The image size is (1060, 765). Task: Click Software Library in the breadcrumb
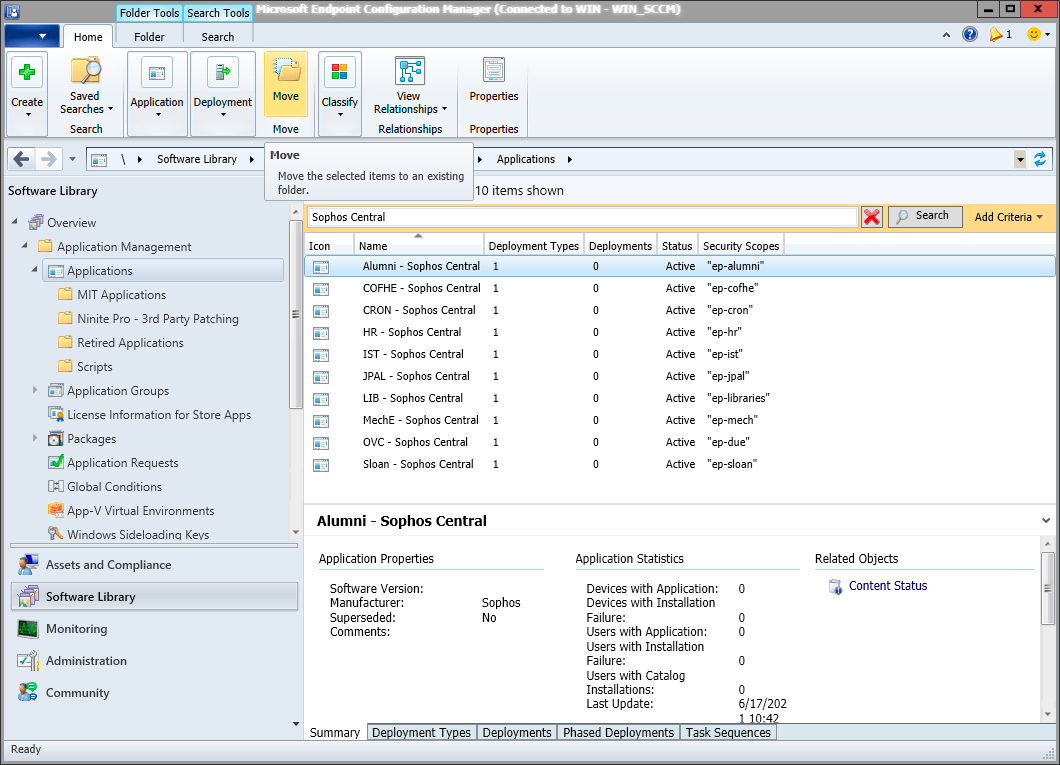coord(197,159)
